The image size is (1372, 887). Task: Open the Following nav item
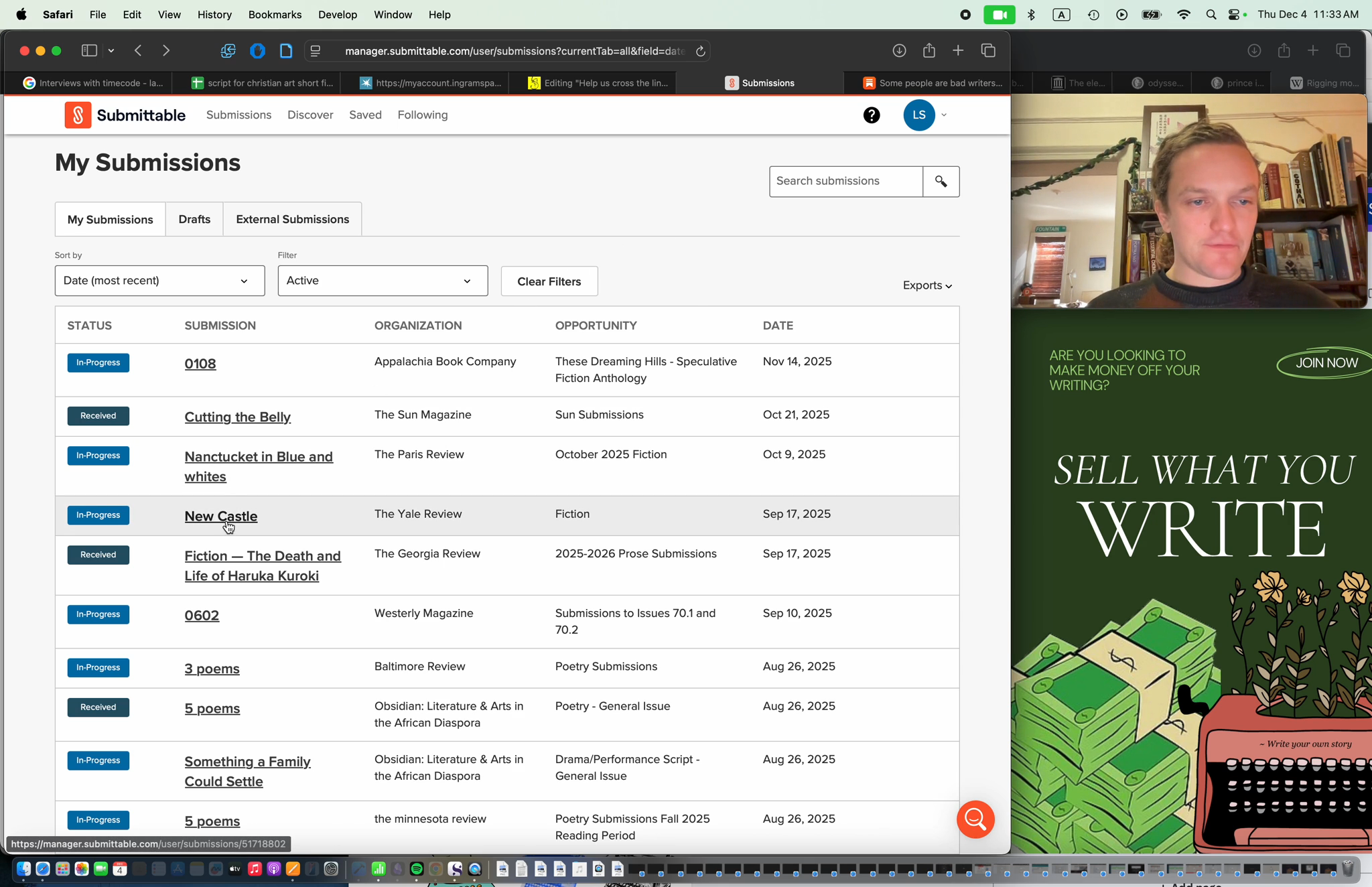(423, 115)
